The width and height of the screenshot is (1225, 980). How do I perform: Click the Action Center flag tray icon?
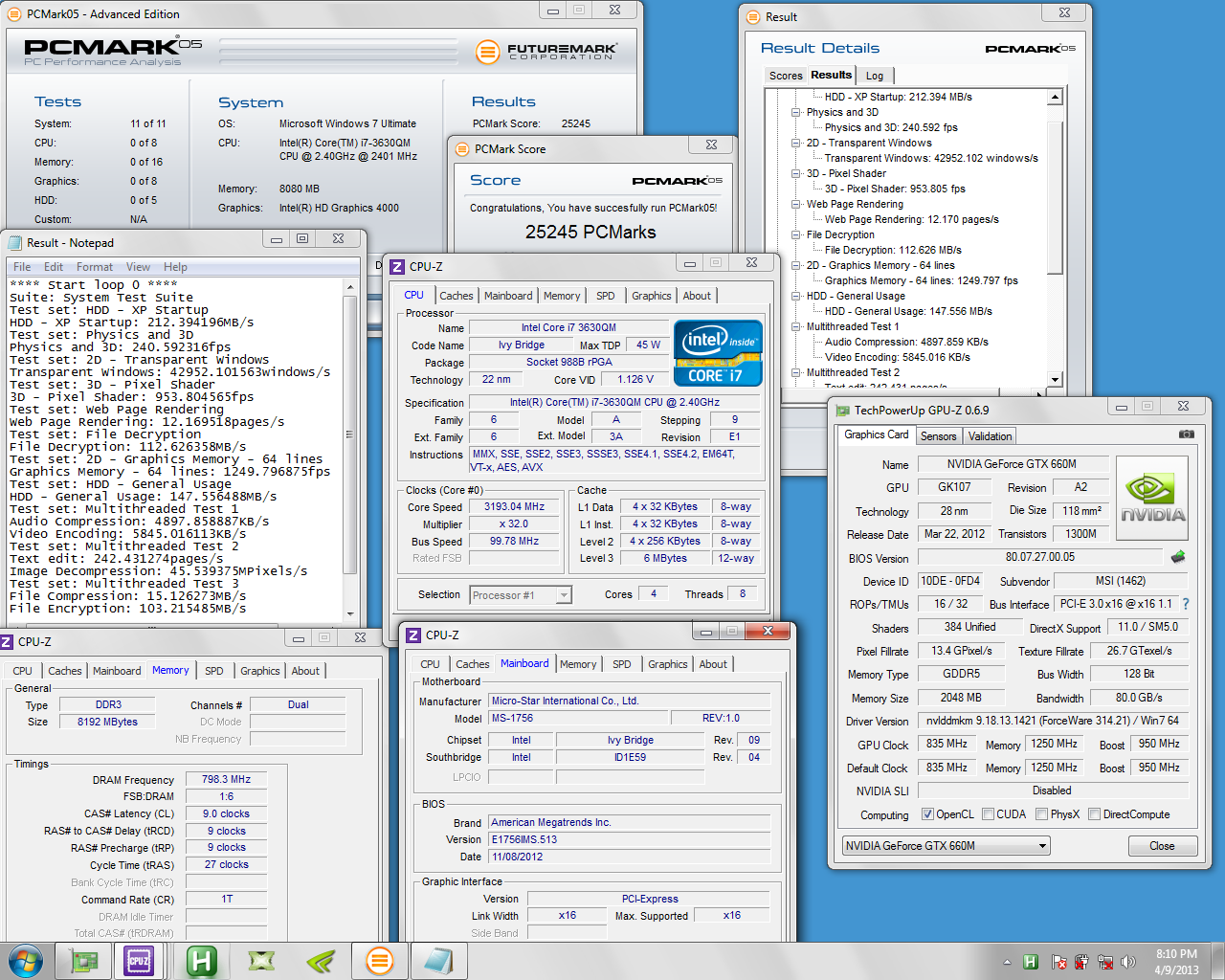click(1058, 962)
